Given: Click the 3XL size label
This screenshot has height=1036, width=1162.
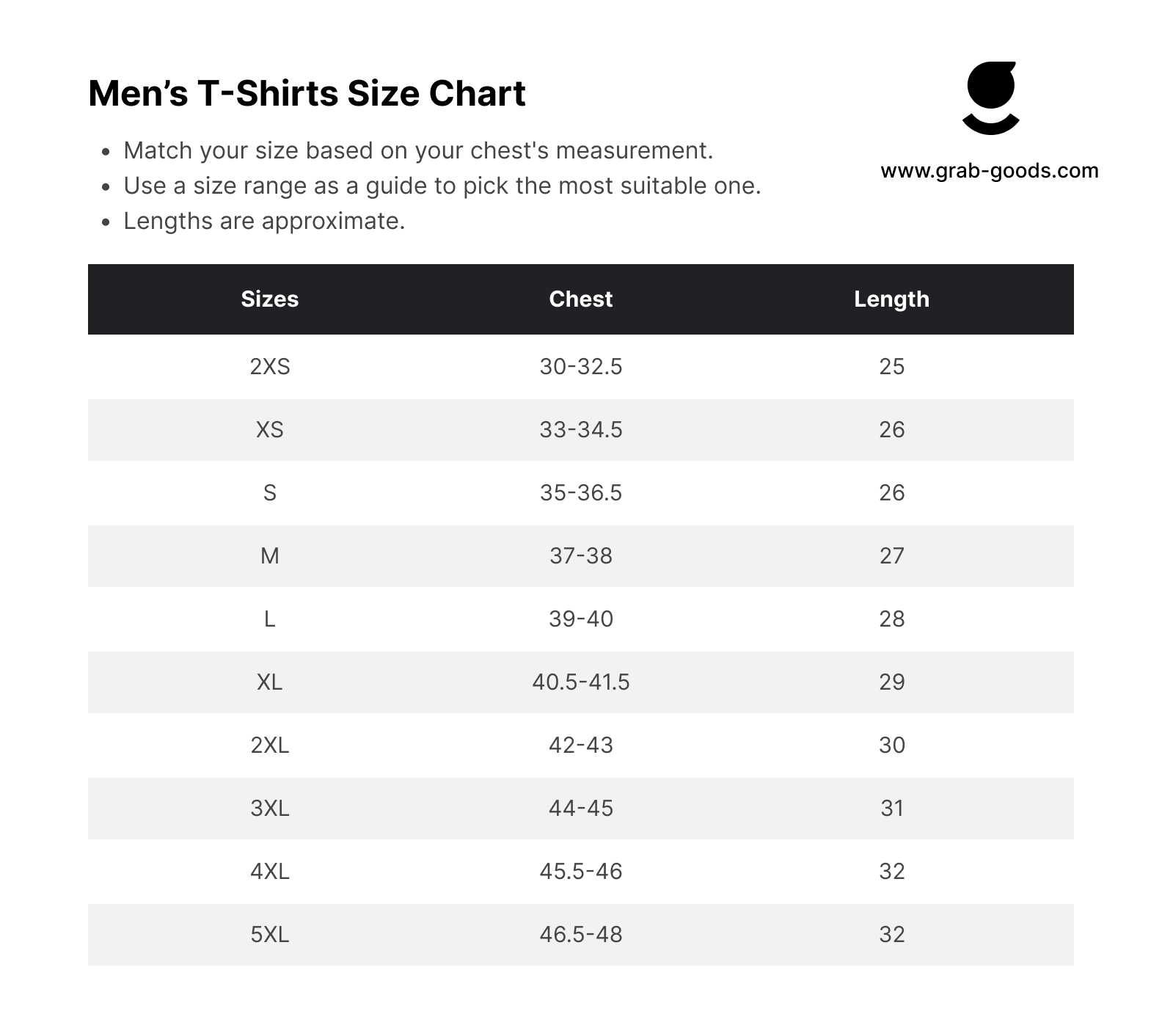Looking at the screenshot, I should point(270,808).
